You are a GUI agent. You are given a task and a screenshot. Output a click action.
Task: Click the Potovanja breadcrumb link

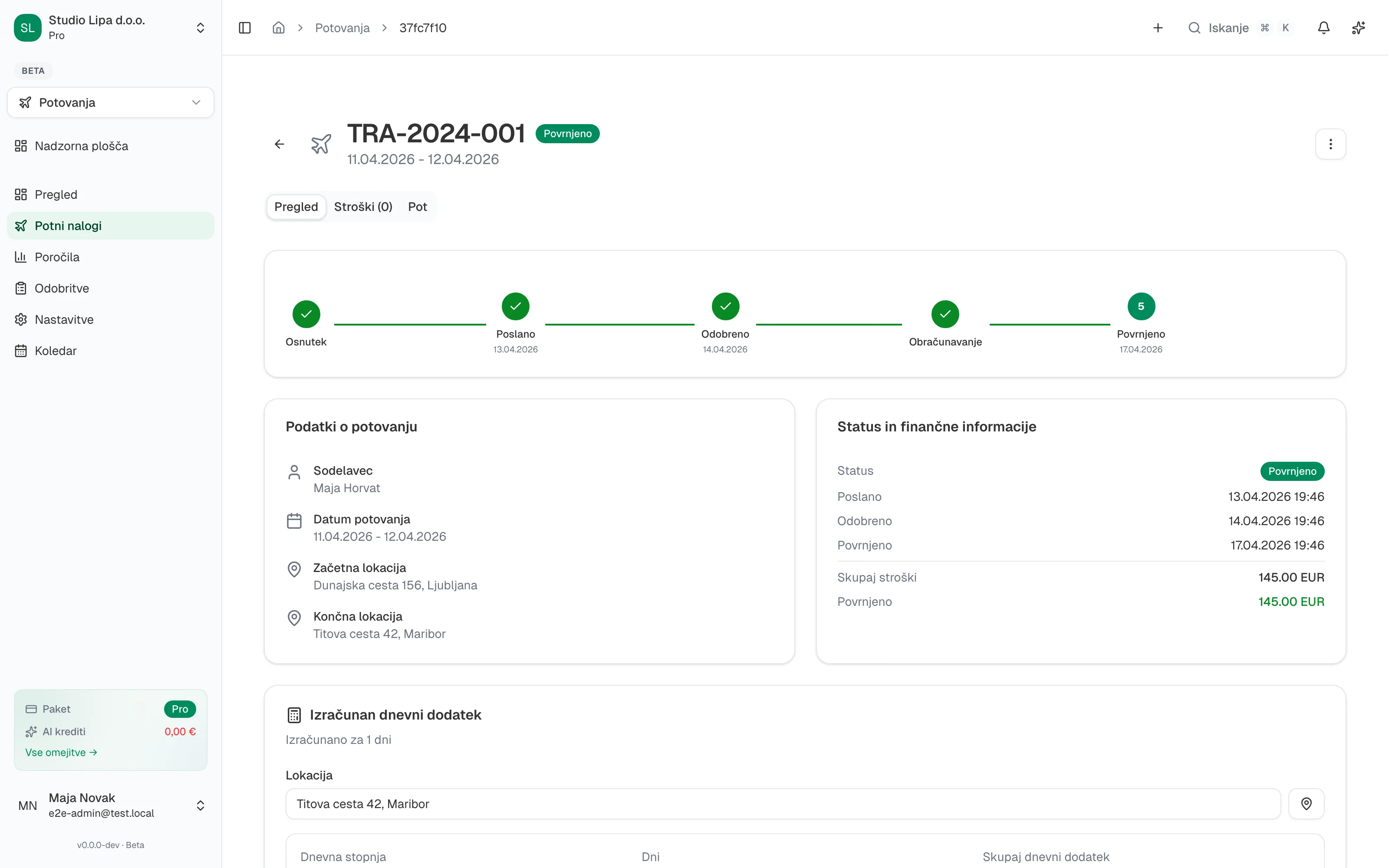pyautogui.click(x=342, y=27)
